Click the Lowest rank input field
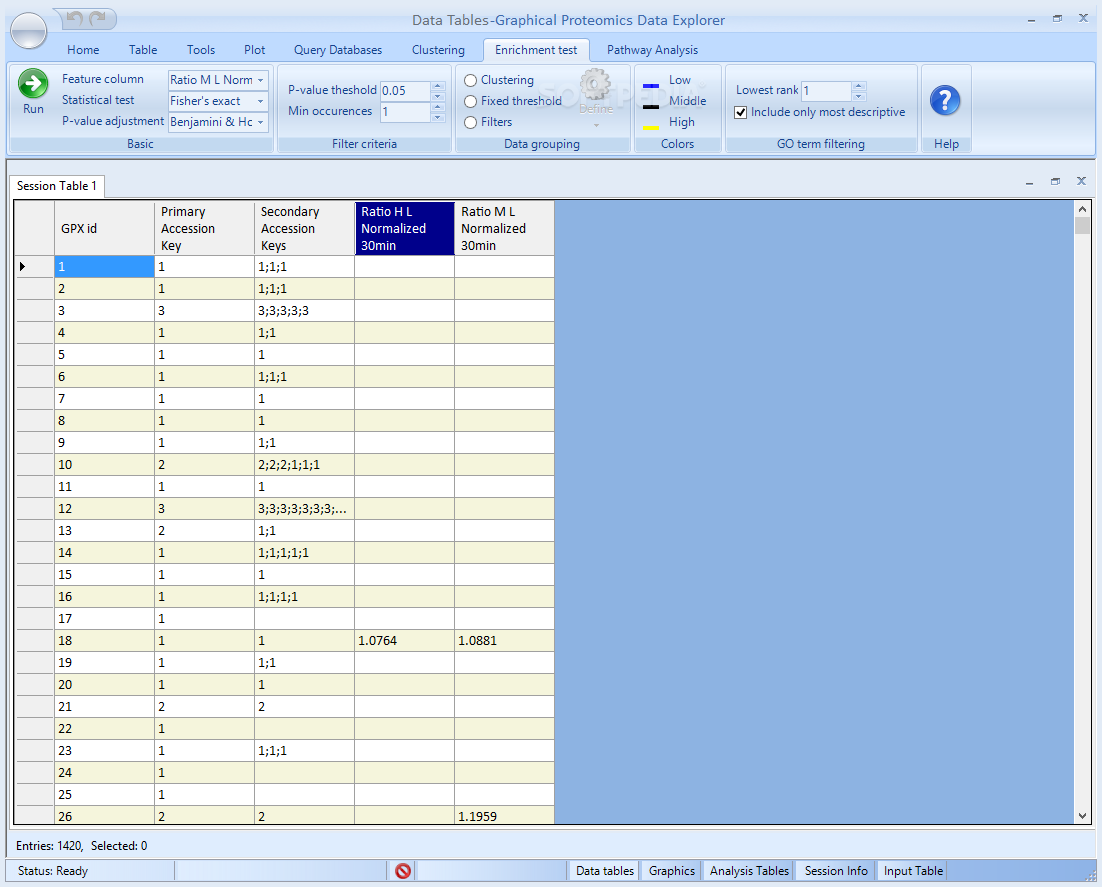The image size is (1102, 887). tap(826, 91)
